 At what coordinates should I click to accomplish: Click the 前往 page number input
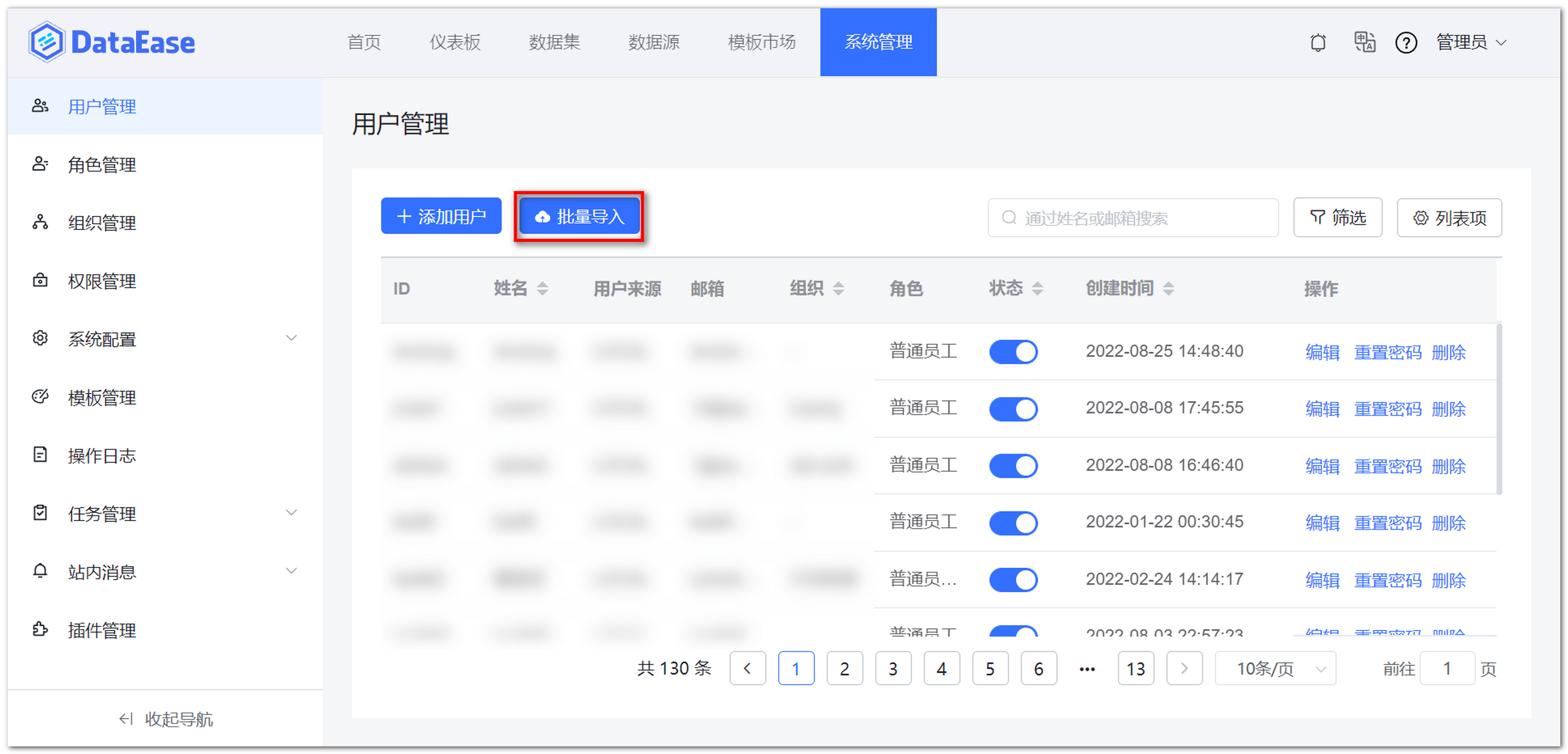1447,668
